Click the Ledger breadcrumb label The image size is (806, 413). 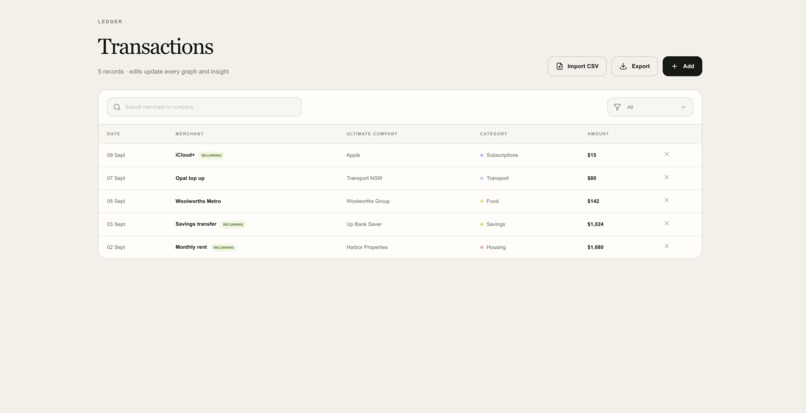tap(110, 22)
